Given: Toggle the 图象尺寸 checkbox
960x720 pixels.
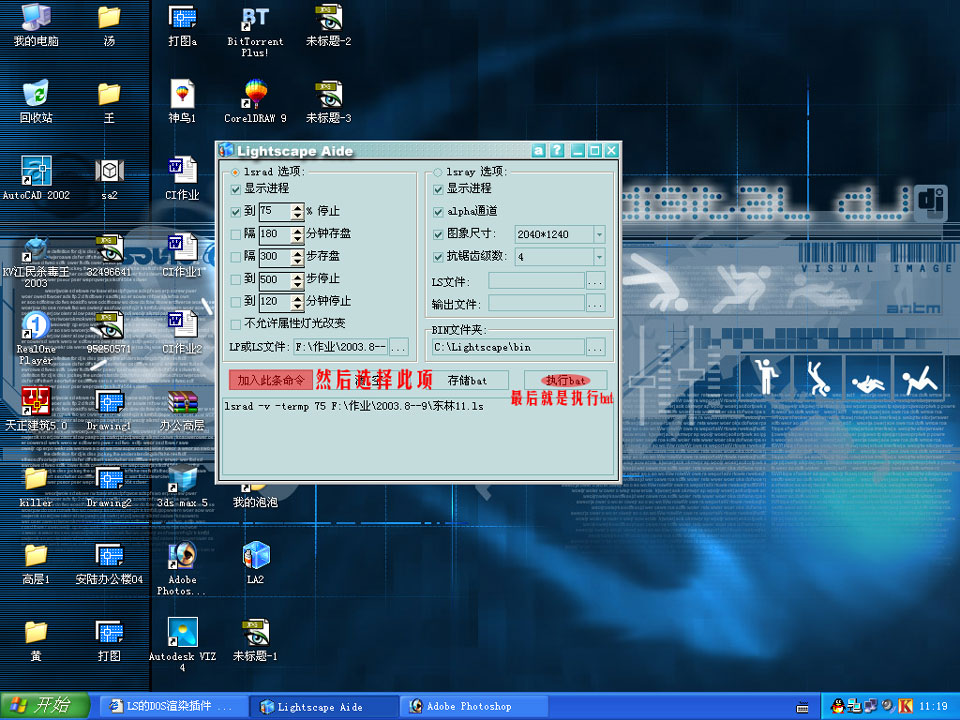Looking at the screenshot, I should [x=438, y=234].
